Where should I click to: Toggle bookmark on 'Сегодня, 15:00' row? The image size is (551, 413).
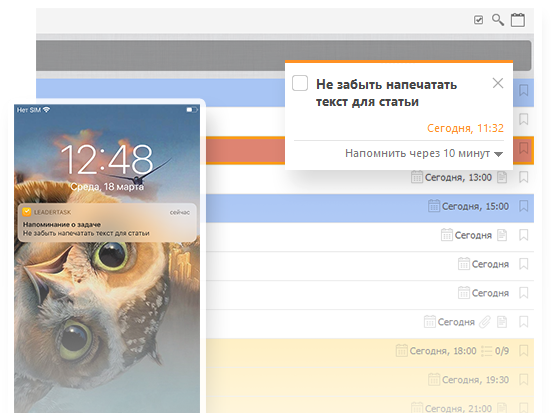click(523, 206)
